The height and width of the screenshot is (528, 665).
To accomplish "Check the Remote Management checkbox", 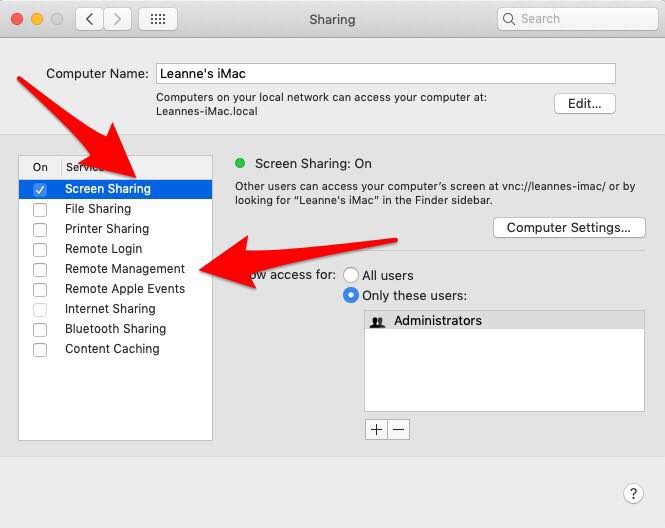I will coord(40,269).
